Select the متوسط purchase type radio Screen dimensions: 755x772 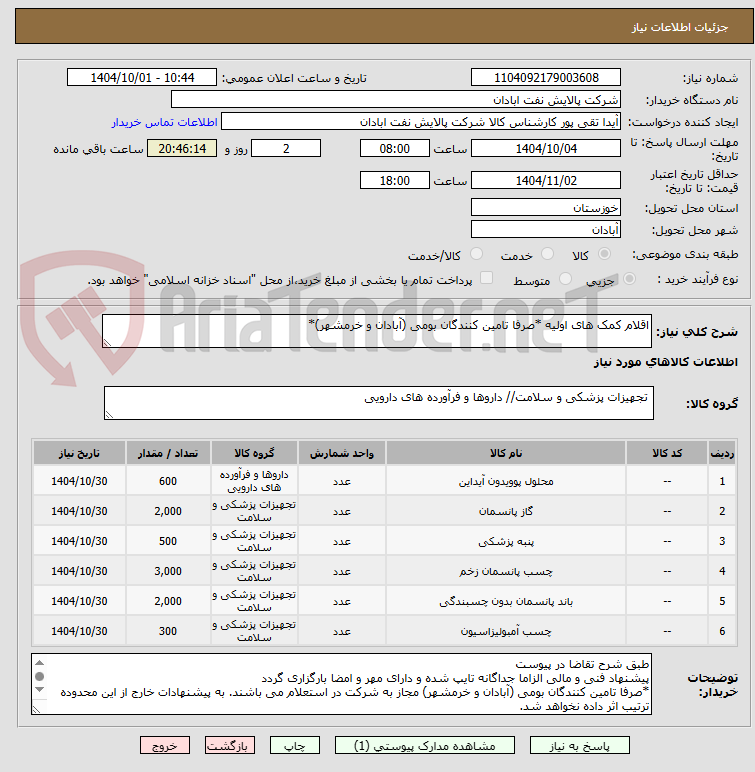[565, 279]
